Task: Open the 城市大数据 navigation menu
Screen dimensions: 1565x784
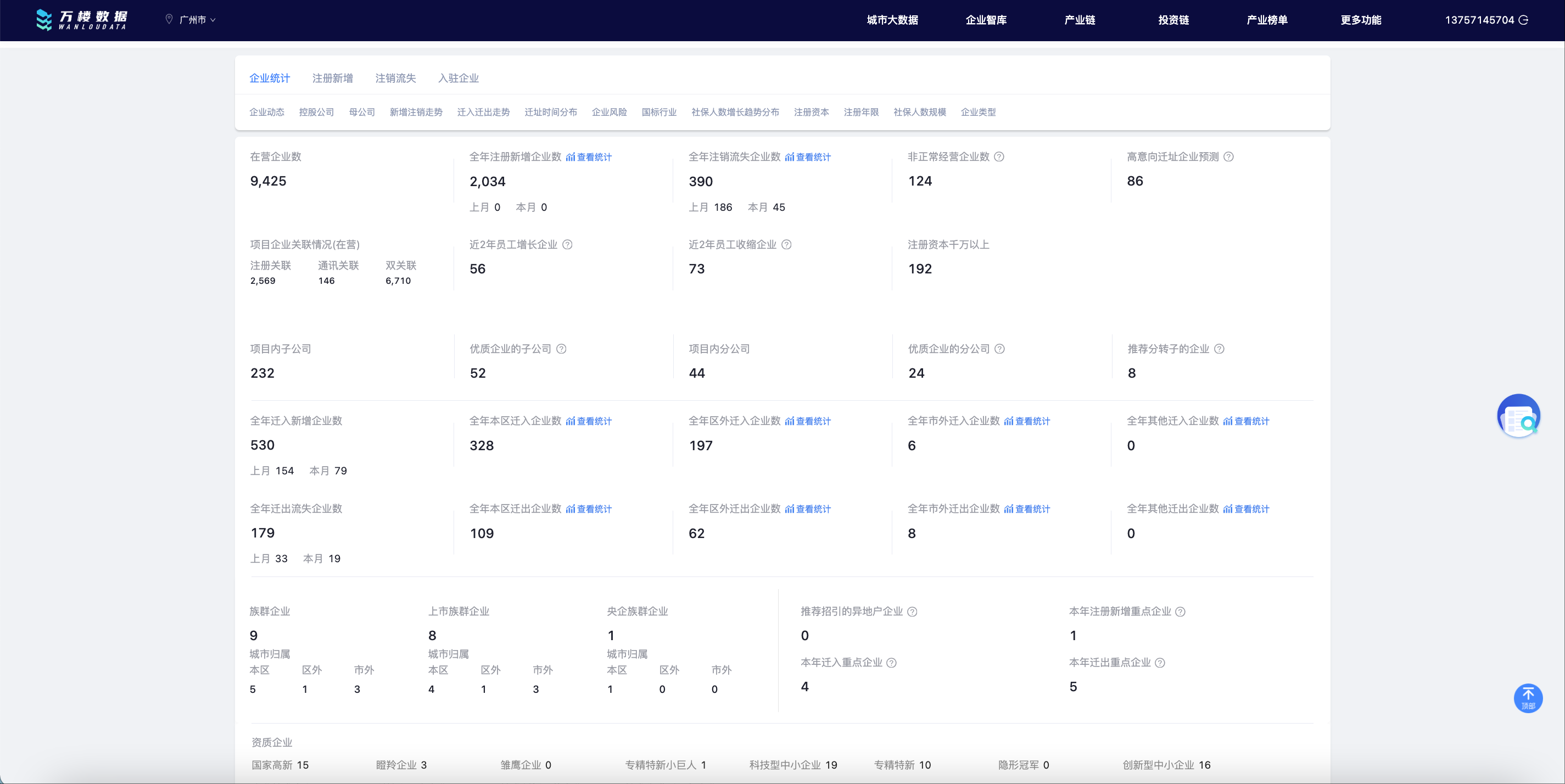Action: (891, 20)
